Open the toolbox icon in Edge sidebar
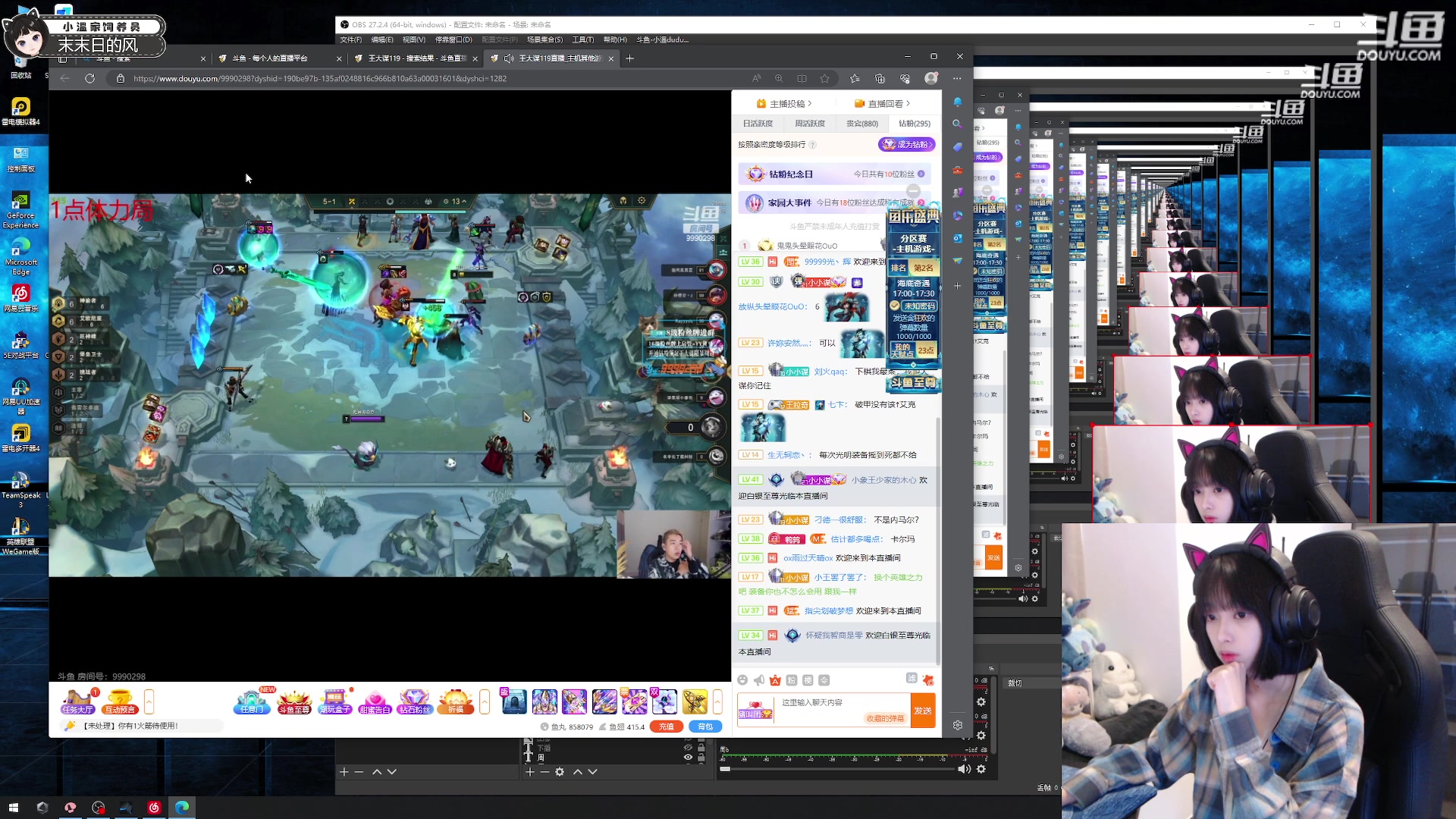The width and height of the screenshot is (1456, 819). [958, 170]
